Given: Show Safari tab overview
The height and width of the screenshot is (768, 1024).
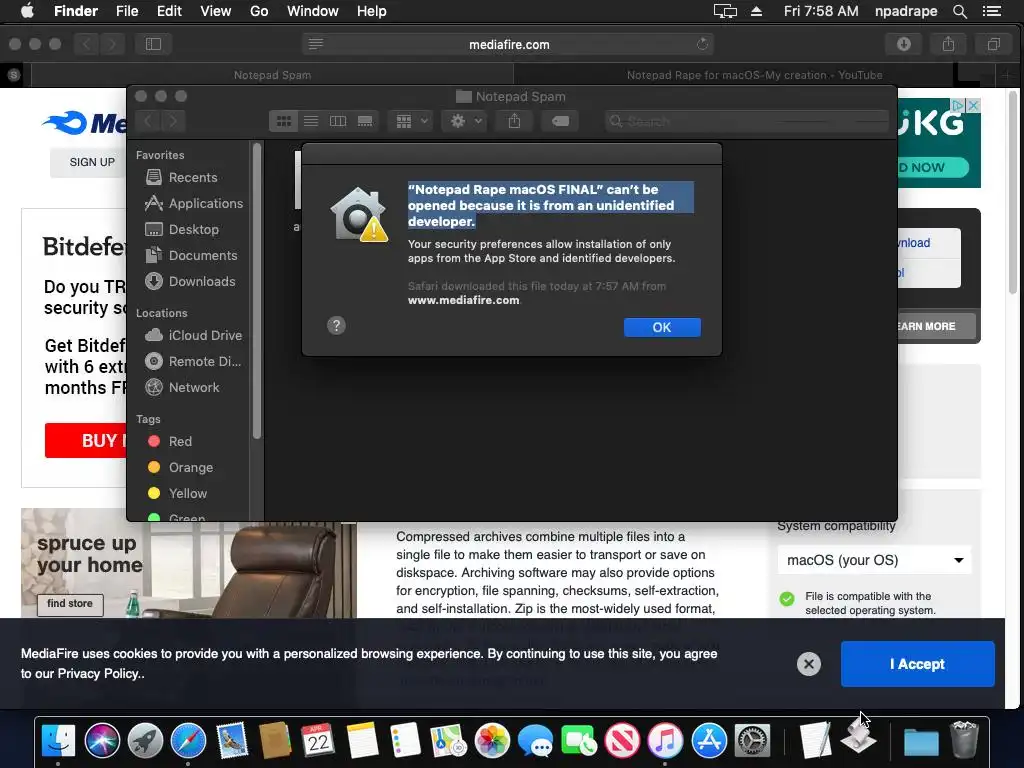Looking at the screenshot, I should [x=993, y=44].
